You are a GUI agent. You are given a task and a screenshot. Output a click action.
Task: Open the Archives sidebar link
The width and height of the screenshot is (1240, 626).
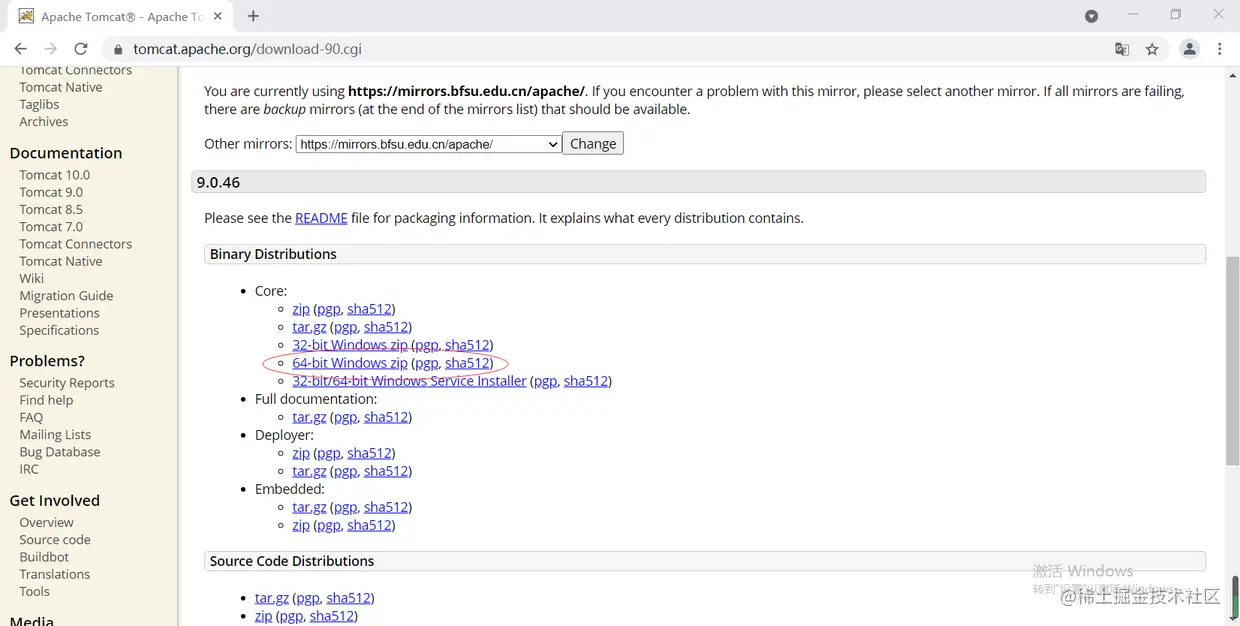[x=44, y=122]
